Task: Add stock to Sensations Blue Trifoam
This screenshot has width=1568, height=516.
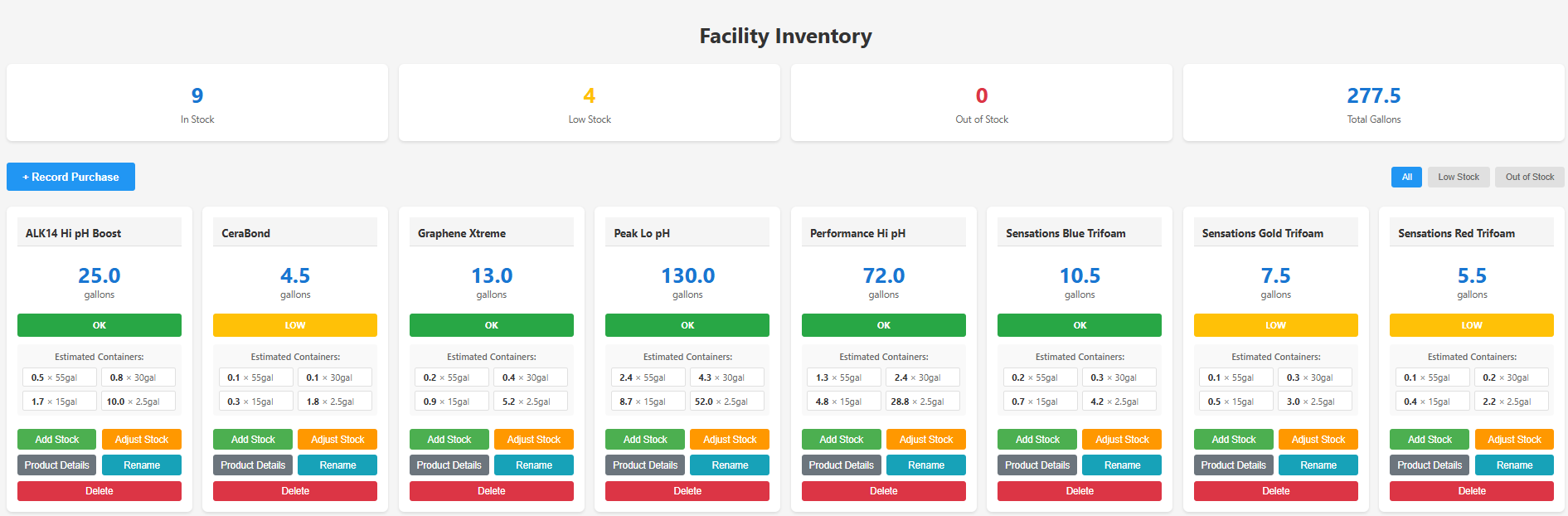Action: [x=1037, y=440]
